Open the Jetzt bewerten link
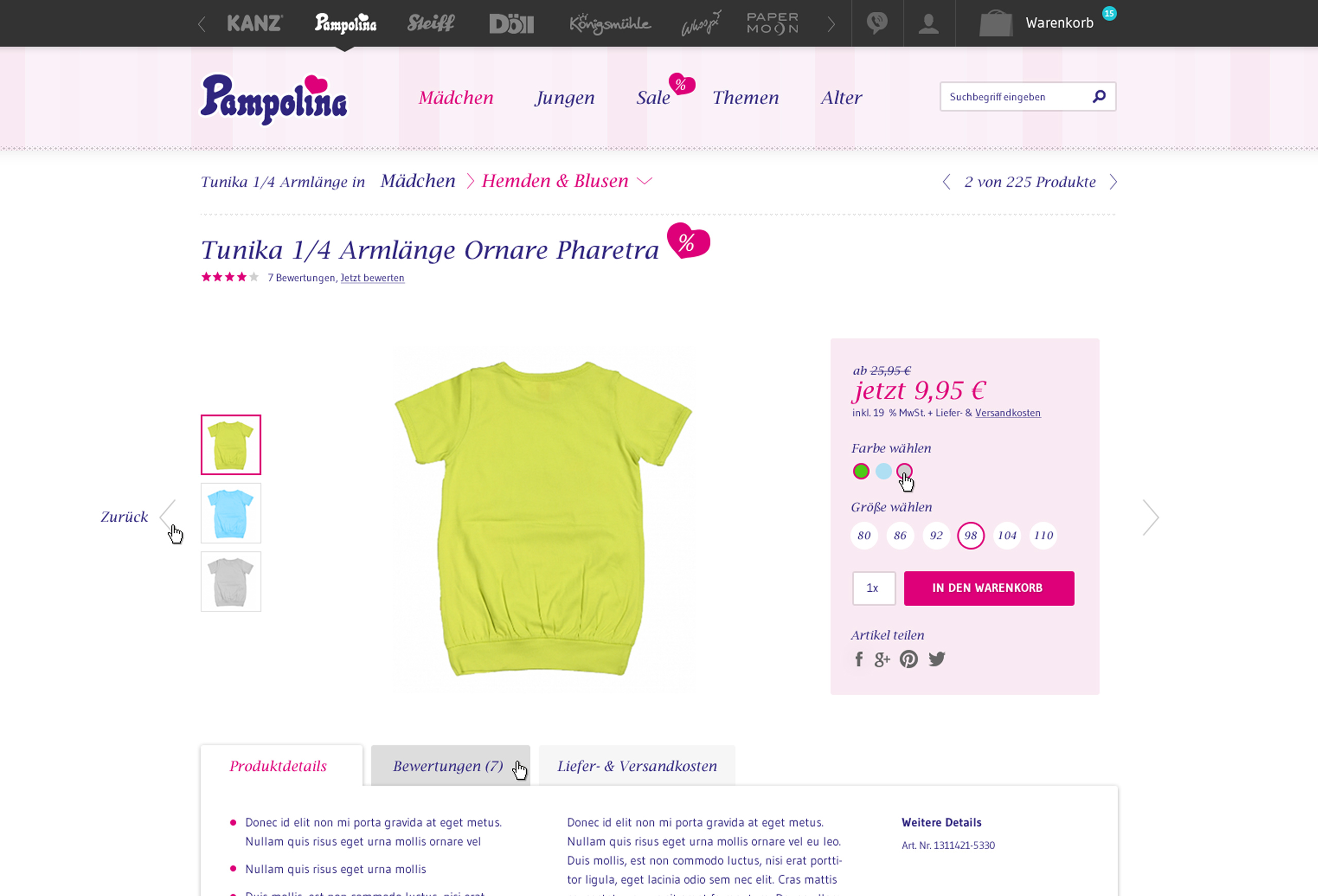Image resolution: width=1318 pixels, height=896 pixels. [x=373, y=278]
